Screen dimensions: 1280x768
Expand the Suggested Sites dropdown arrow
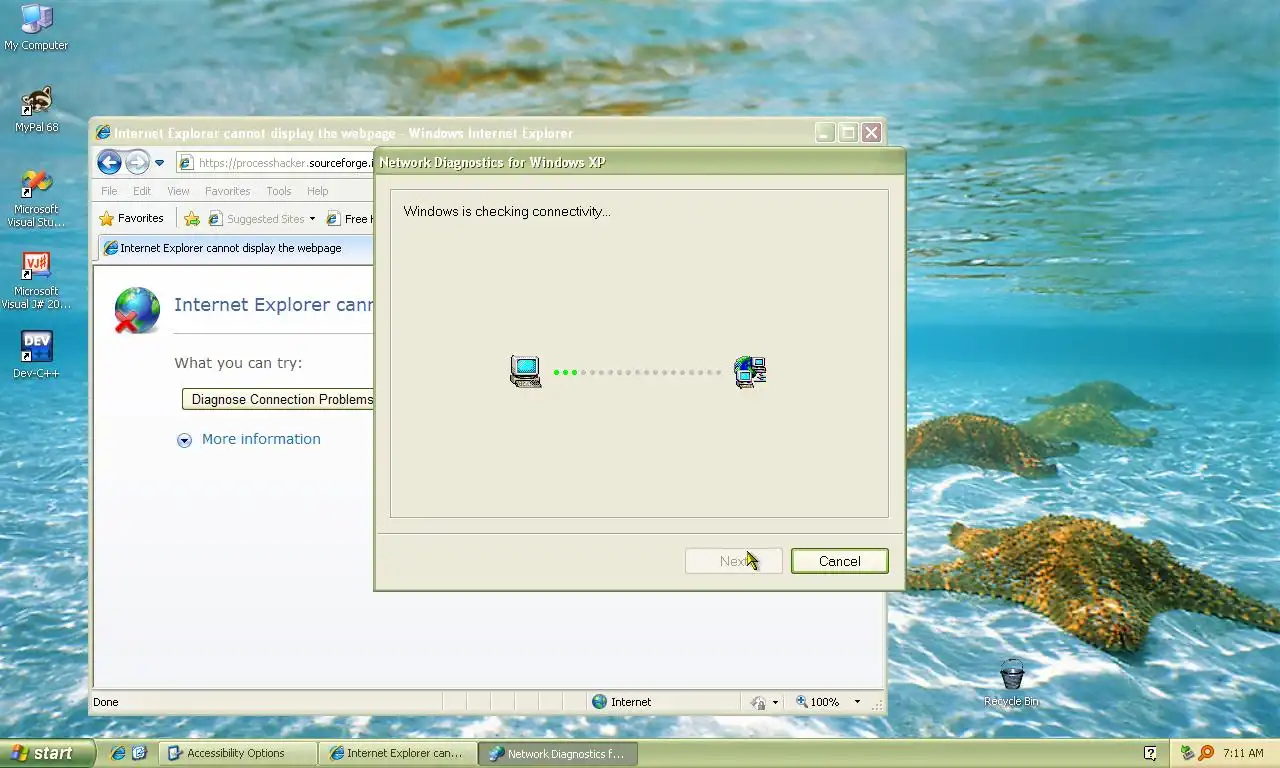(x=312, y=219)
